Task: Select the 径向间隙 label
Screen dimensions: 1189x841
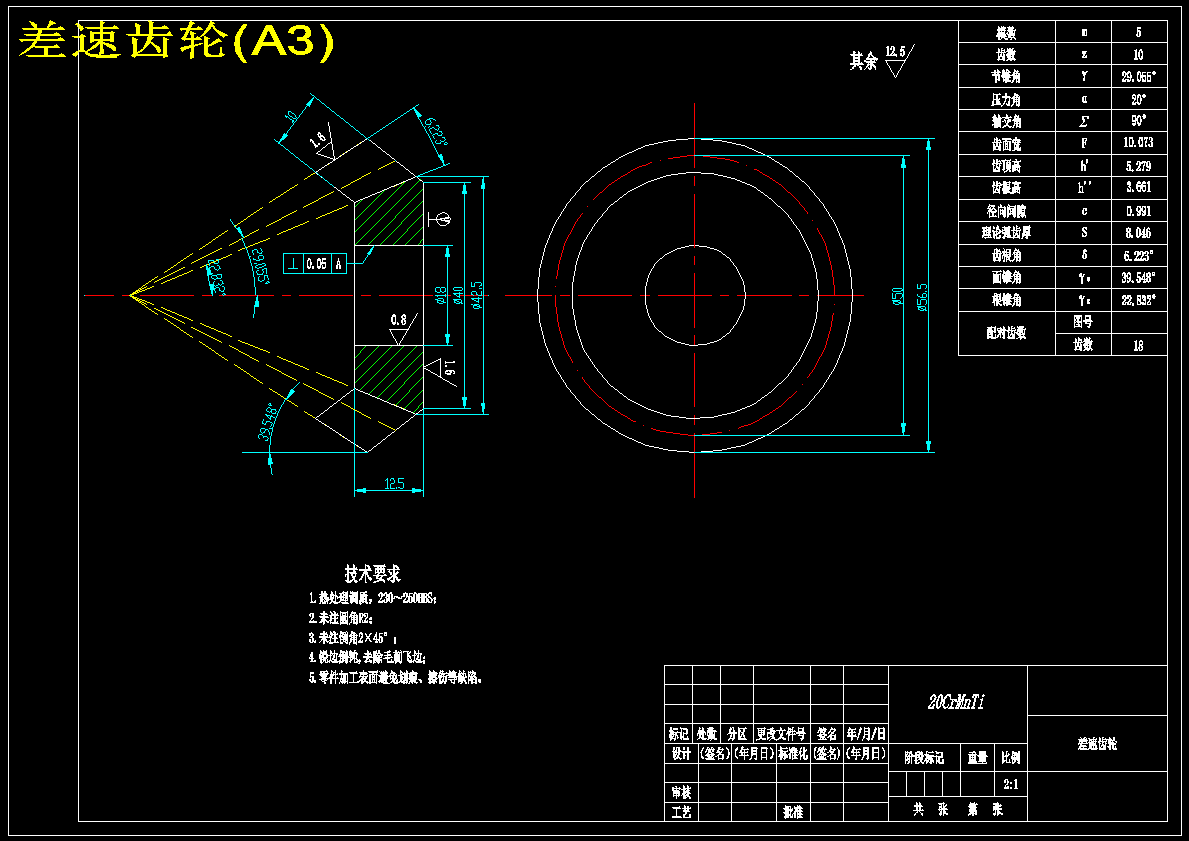Action: coord(1006,210)
